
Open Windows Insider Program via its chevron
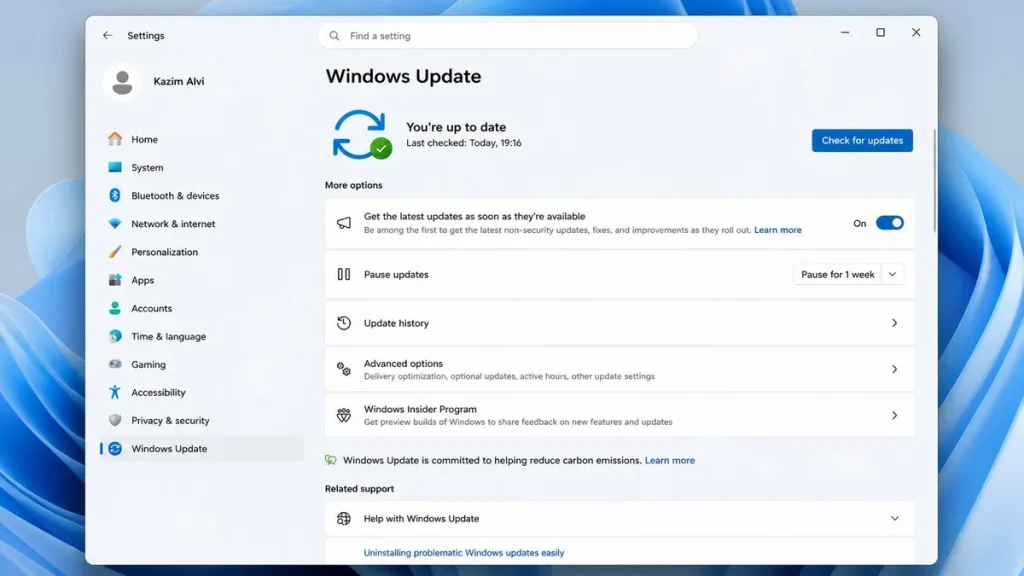click(x=895, y=415)
